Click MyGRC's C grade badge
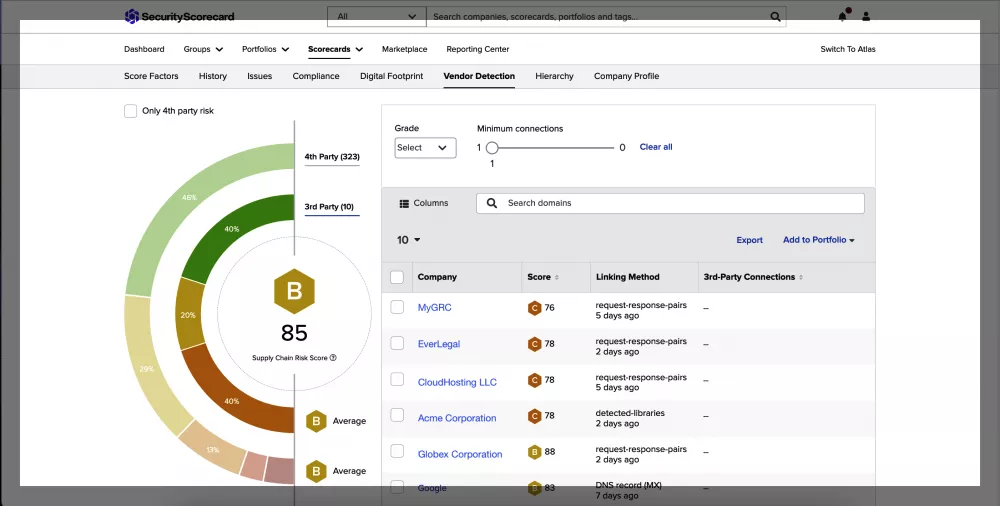This screenshot has width=1000, height=506. (534, 308)
